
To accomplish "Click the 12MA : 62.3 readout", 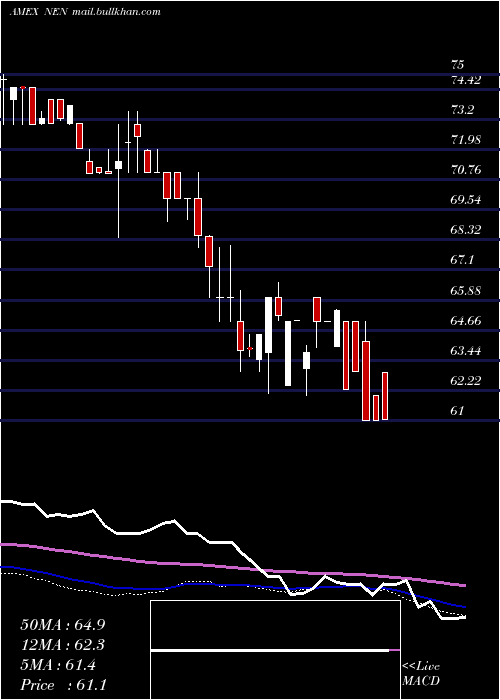I will tap(64, 645).
